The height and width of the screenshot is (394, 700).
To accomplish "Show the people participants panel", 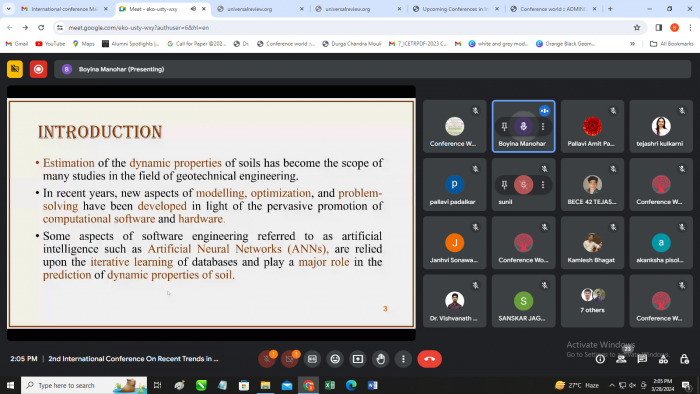I will (x=621, y=359).
